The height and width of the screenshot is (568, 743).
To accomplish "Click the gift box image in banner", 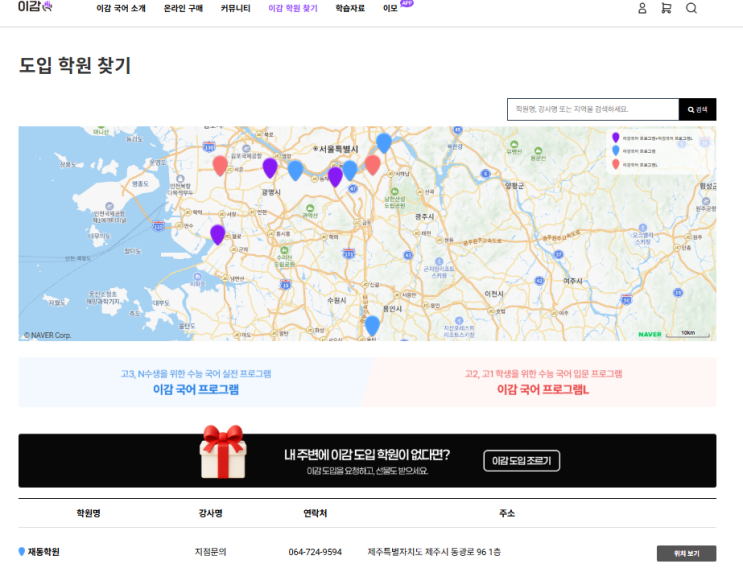I will tap(223, 452).
